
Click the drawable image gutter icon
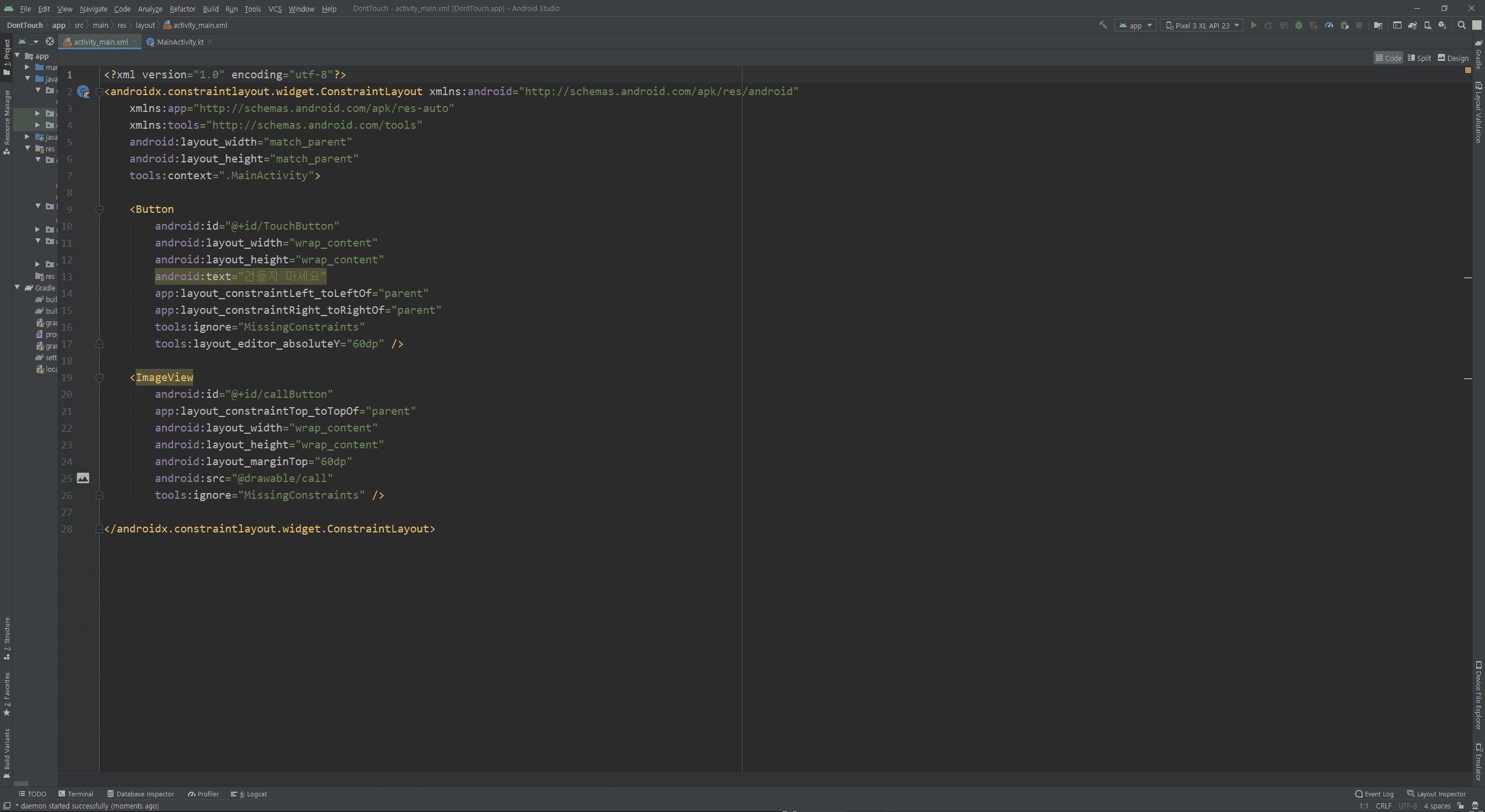pos(83,478)
